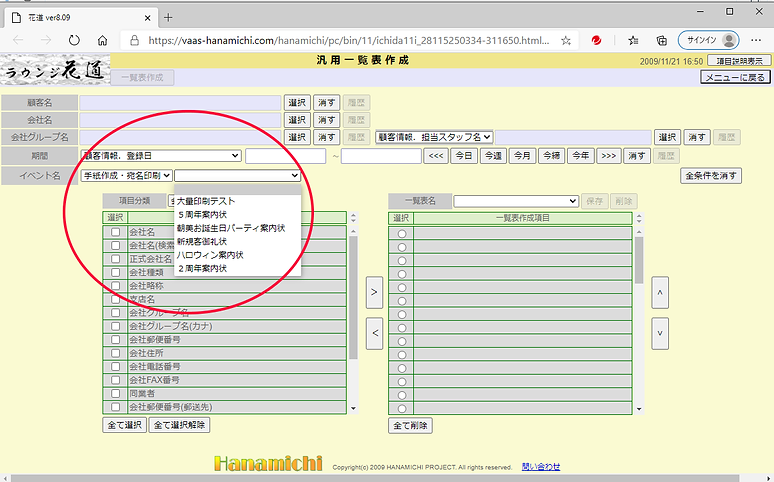The width and height of the screenshot is (774, 482).
Task: Check the 会社住所 checkbox
Action: tap(116, 353)
